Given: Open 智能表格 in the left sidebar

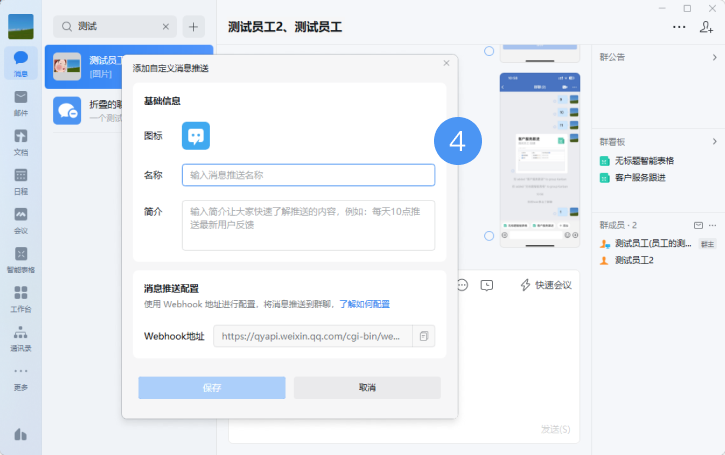Looking at the screenshot, I should [x=20, y=258].
